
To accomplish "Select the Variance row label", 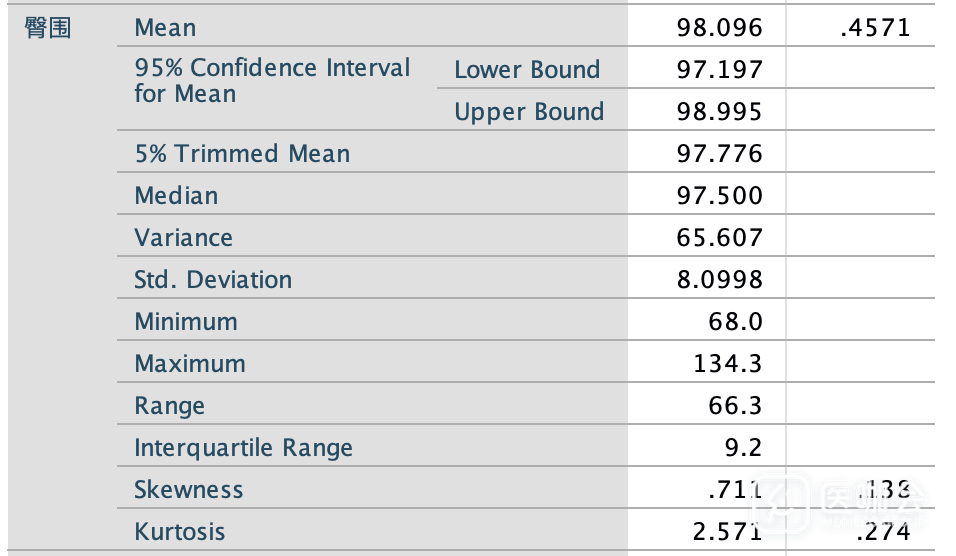I will click(x=183, y=238).
